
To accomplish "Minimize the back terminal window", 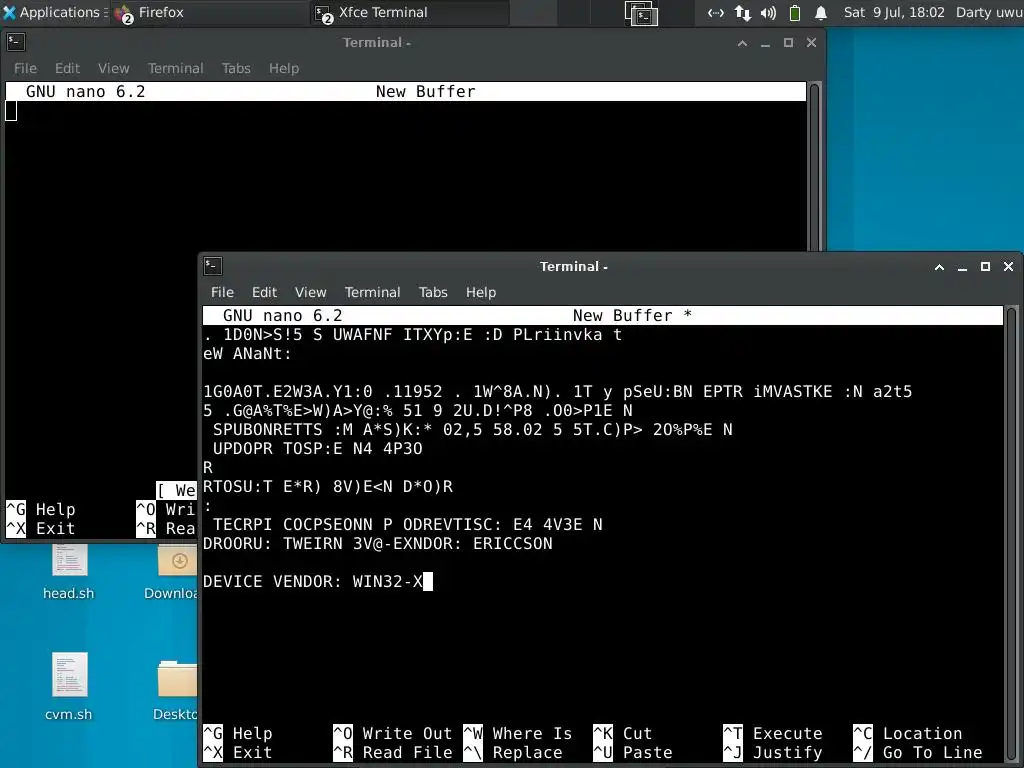I will click(765, 43).
